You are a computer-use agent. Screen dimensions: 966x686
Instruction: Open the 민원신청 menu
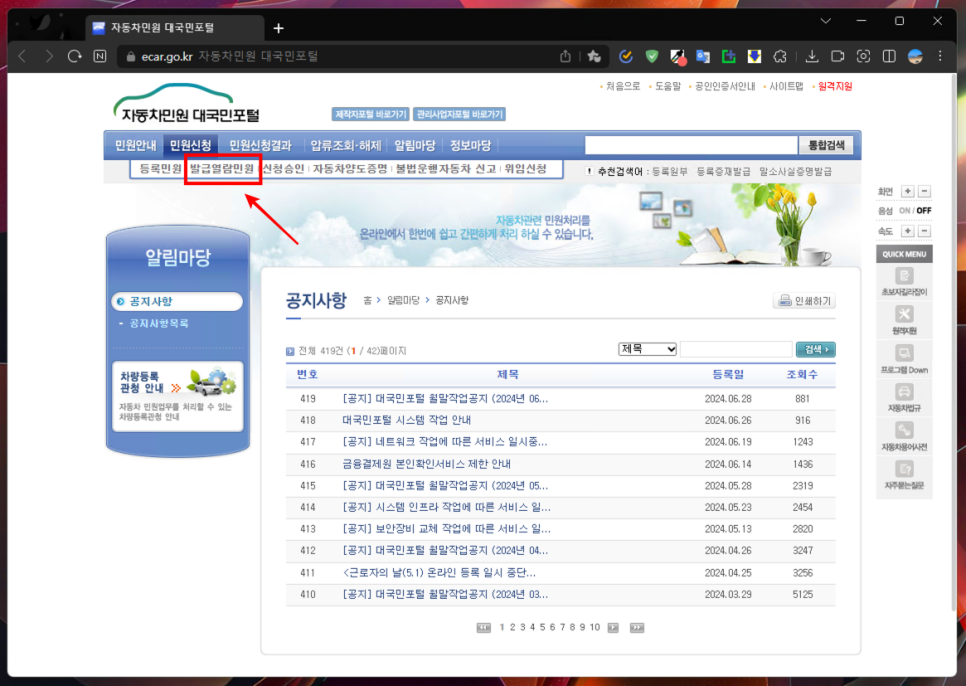coord(190,145)
